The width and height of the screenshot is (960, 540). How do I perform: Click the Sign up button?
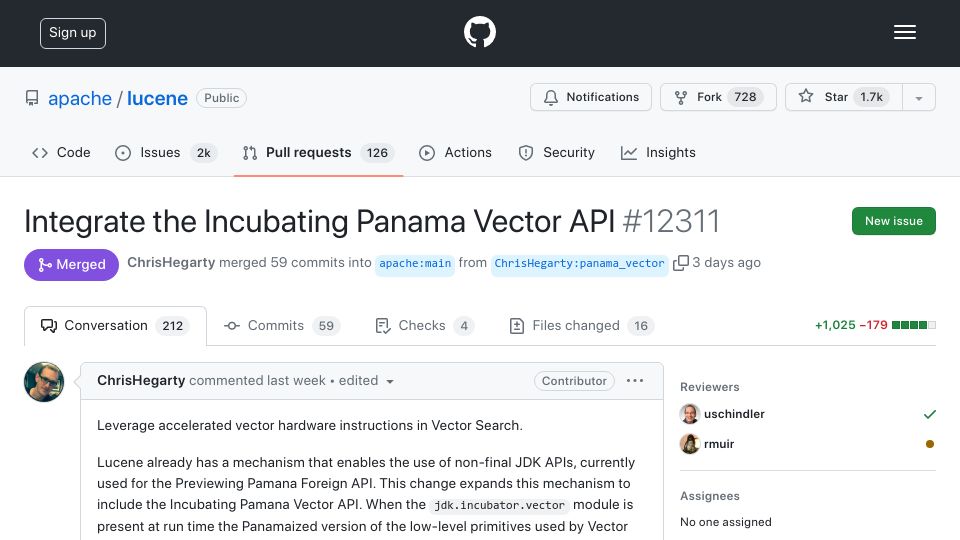73,33
